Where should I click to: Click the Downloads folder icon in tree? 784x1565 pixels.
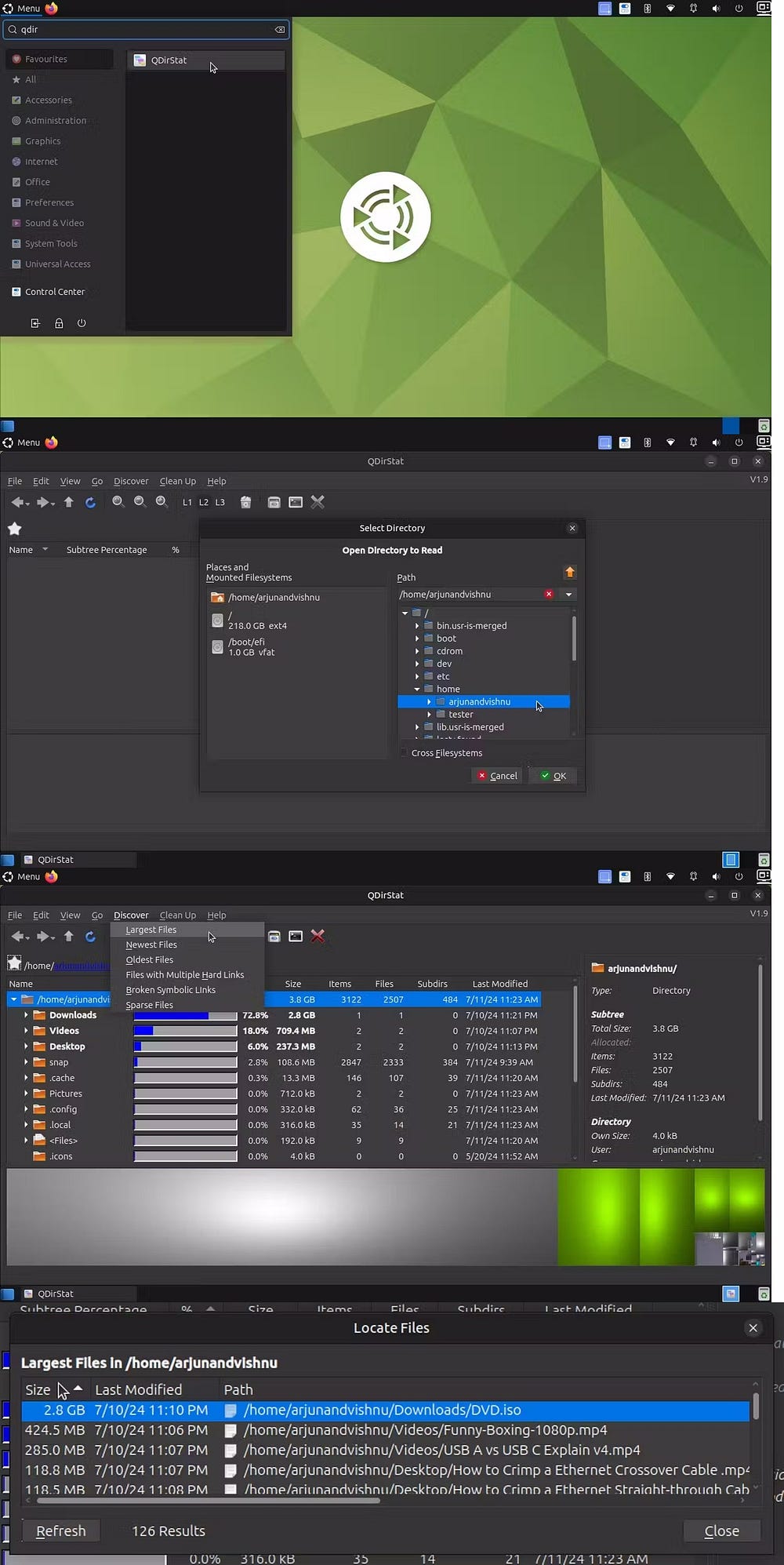pyautogui.click(x=39, y=1015)
